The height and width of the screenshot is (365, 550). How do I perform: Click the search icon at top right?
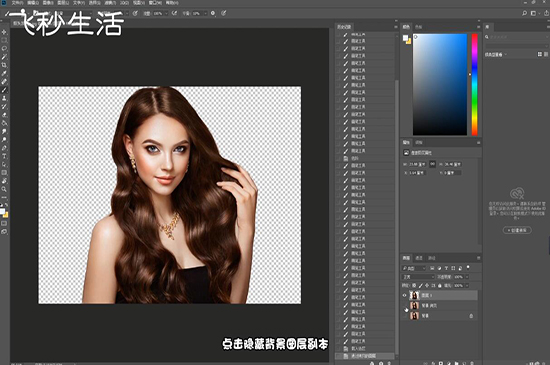[524, 13]
